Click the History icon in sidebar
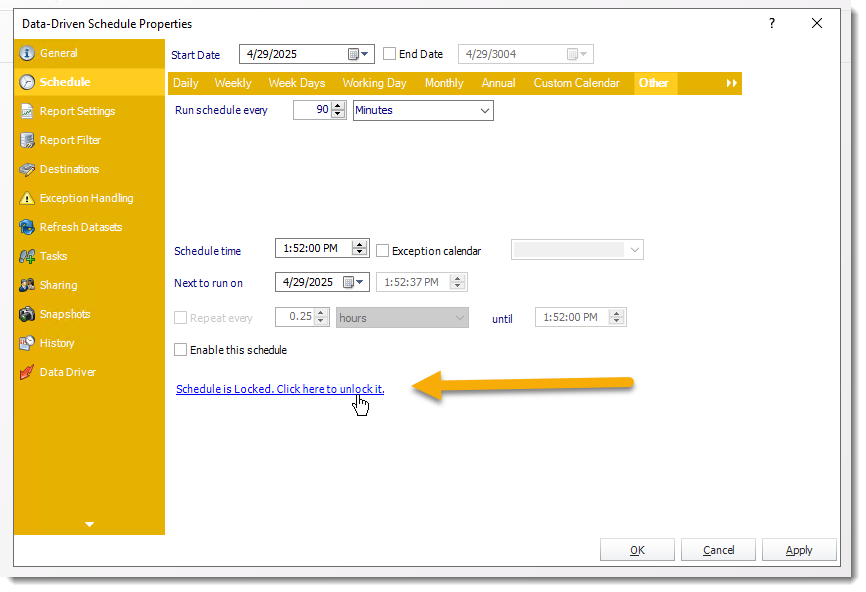 (27, 343)
